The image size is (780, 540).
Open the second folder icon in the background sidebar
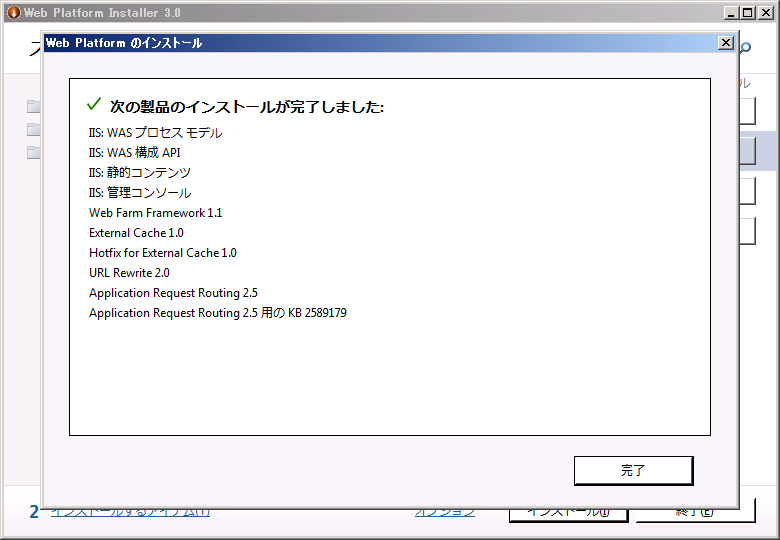(33, 129)
